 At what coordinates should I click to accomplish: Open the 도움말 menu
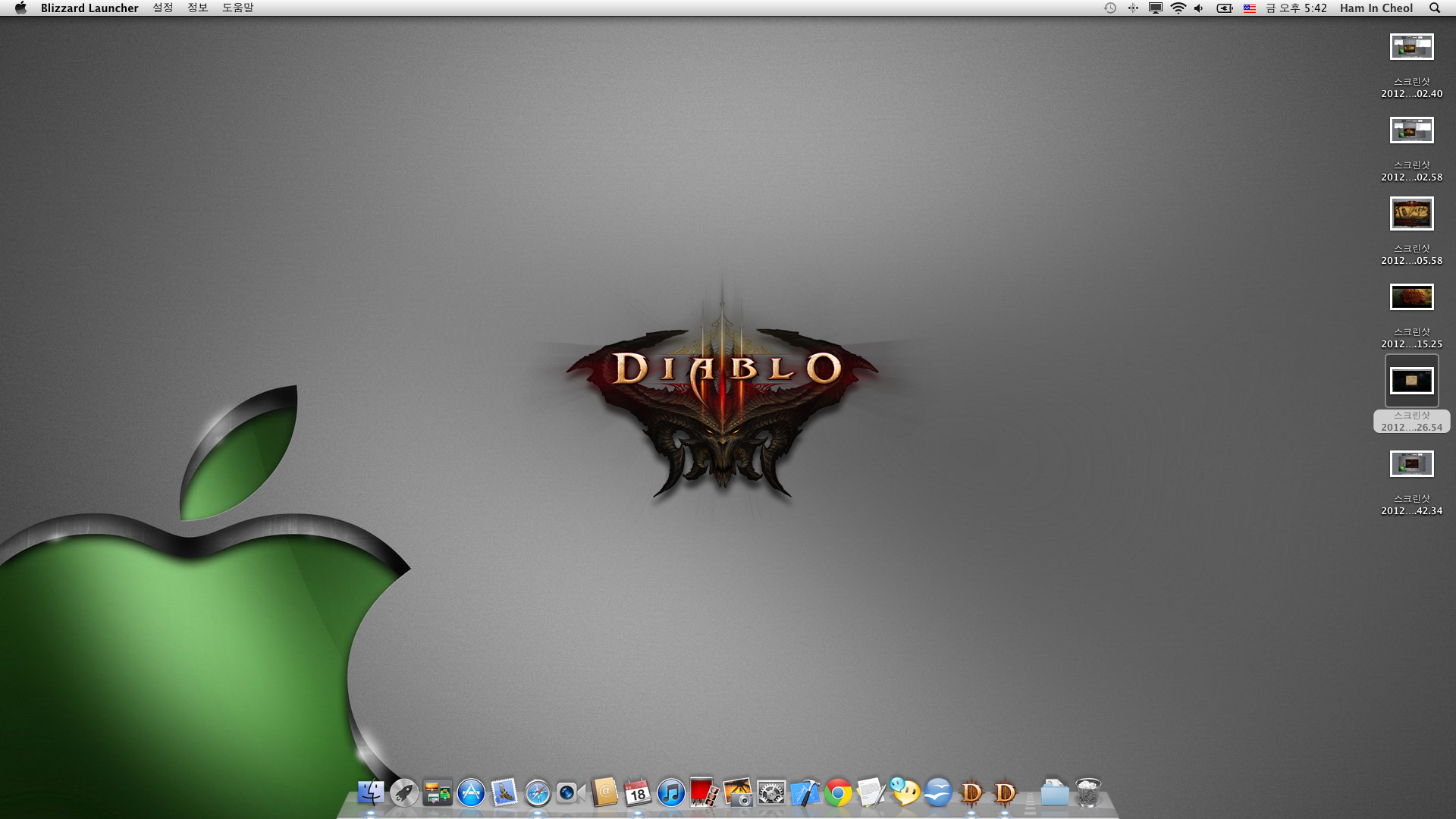tap(237, 8)
